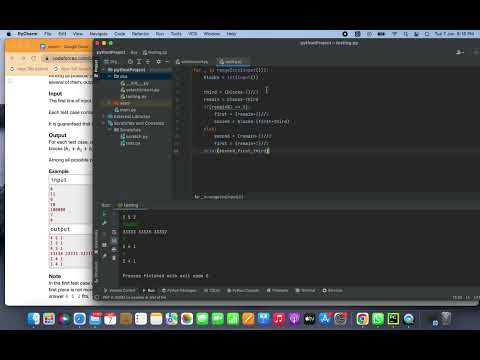Viewport: 480px width, 360px height.
Task: Open the Run tool window button at bottom
Action: (x=149, y=291)
